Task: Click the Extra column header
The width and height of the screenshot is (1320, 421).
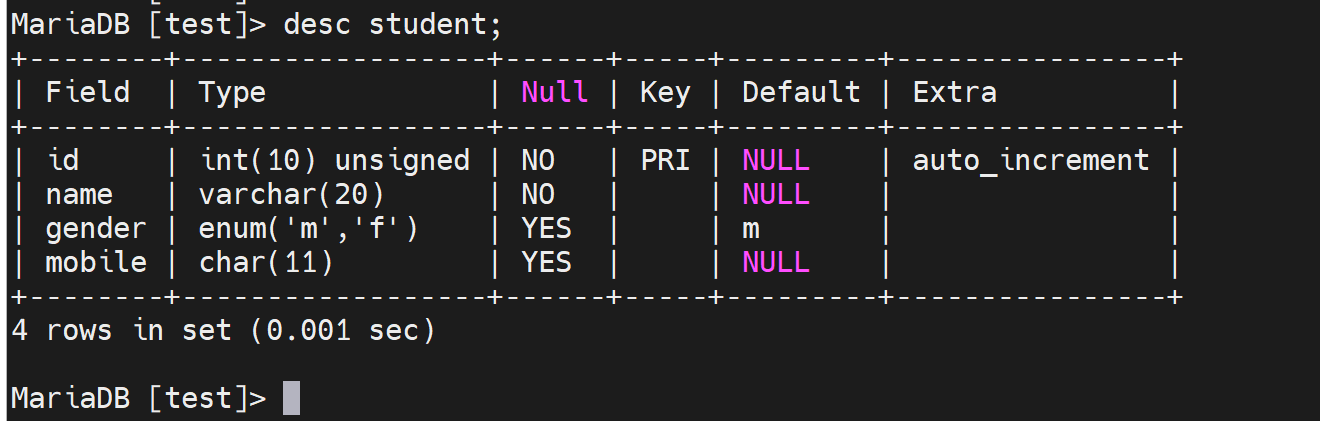Action: pos(954,93)
